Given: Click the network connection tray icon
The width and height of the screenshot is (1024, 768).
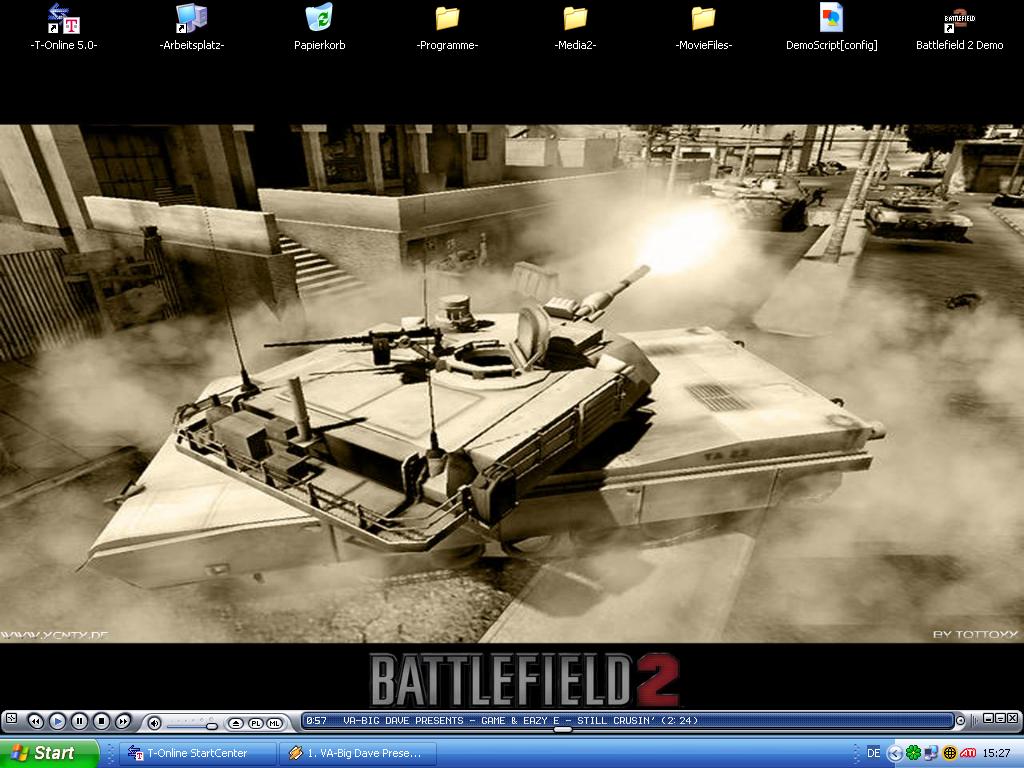Looking at the screenshot, I should (931, 753).
